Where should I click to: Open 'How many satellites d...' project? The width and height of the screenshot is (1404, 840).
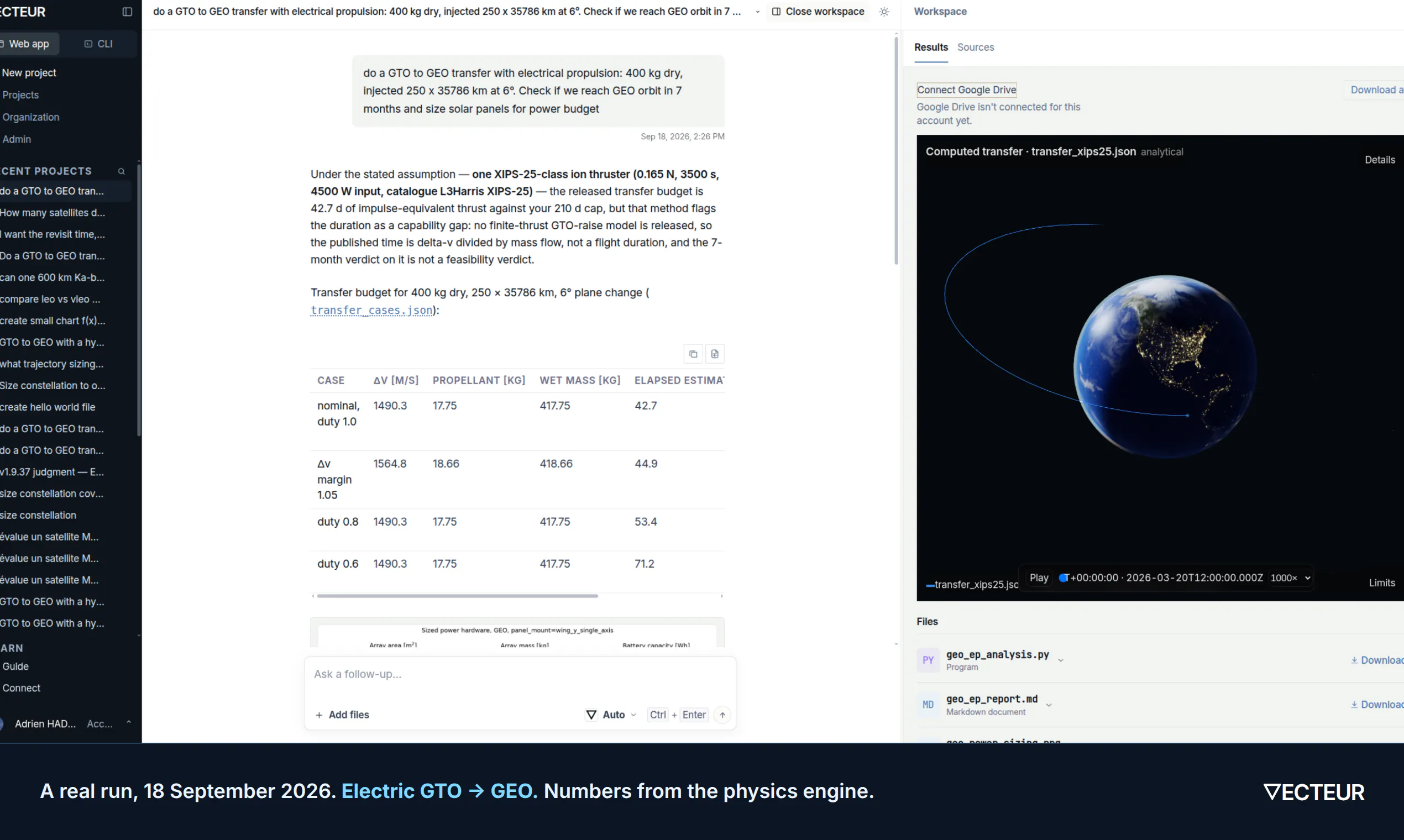click(53, 212)
